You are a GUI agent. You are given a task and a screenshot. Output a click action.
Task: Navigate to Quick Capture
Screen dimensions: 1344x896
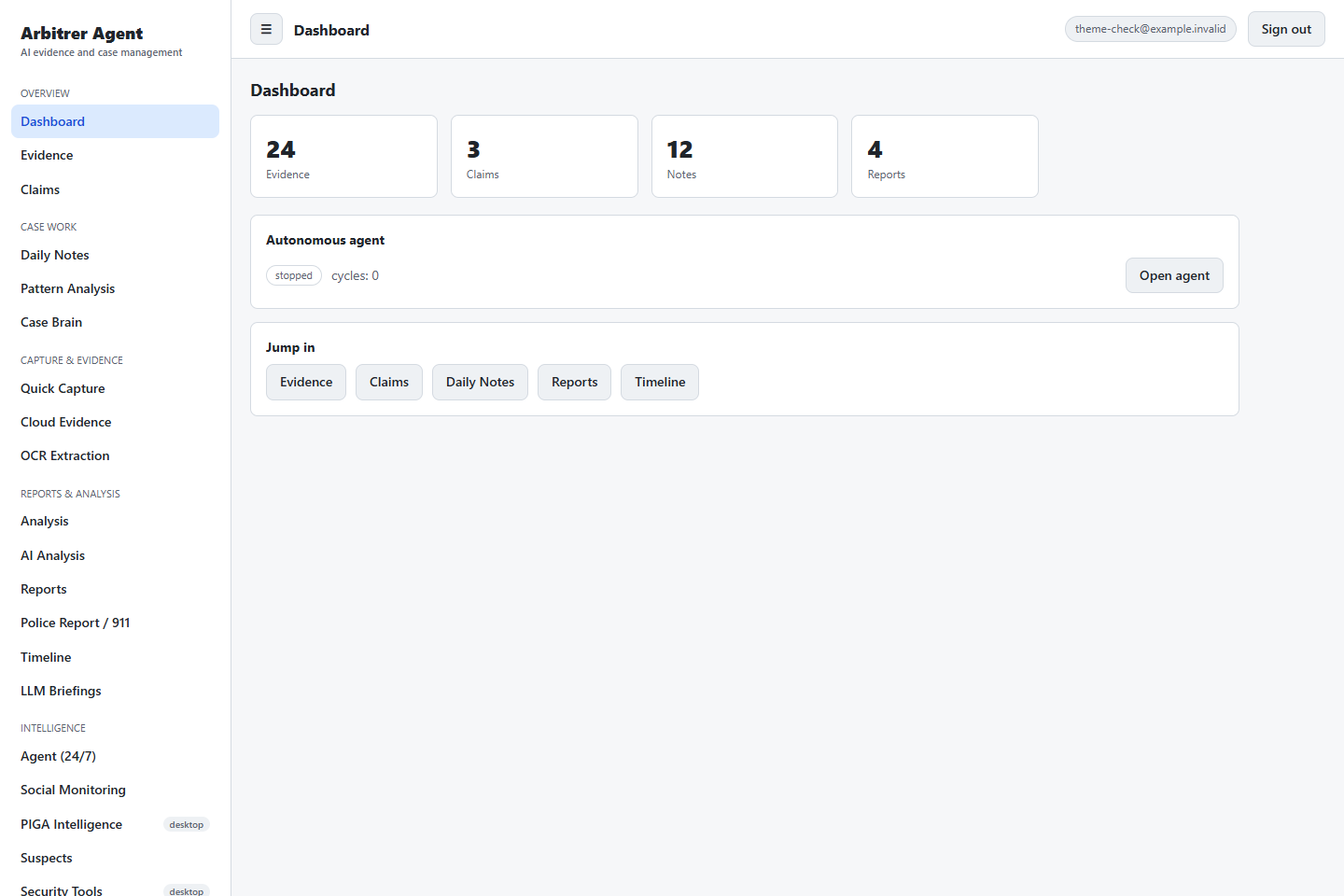[x=115, y=388]
